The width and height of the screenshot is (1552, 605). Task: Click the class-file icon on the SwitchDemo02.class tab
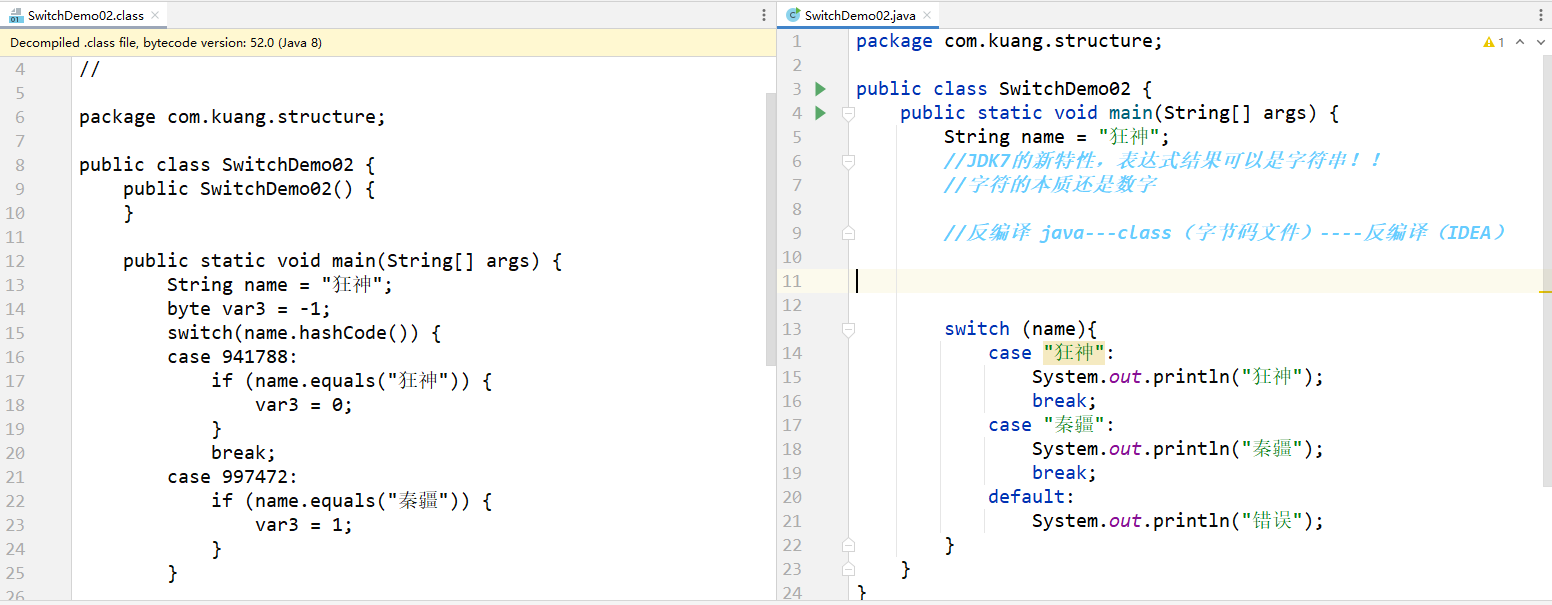click(x=15, y=15)
